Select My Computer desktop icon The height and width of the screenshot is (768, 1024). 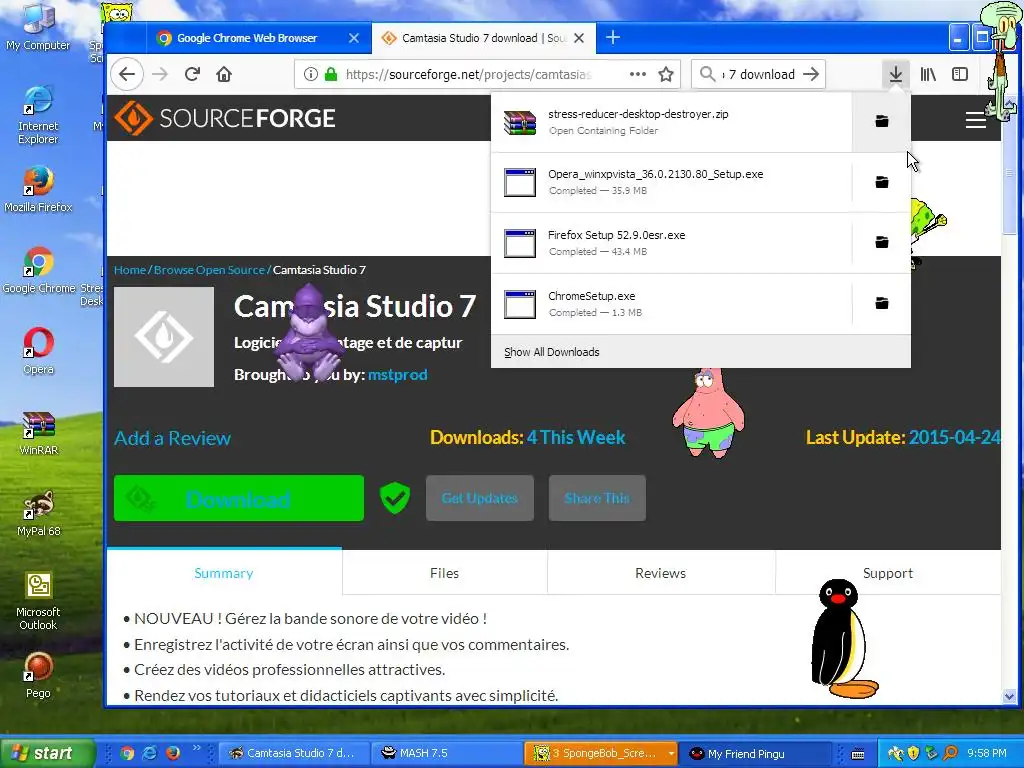[38, 27]
